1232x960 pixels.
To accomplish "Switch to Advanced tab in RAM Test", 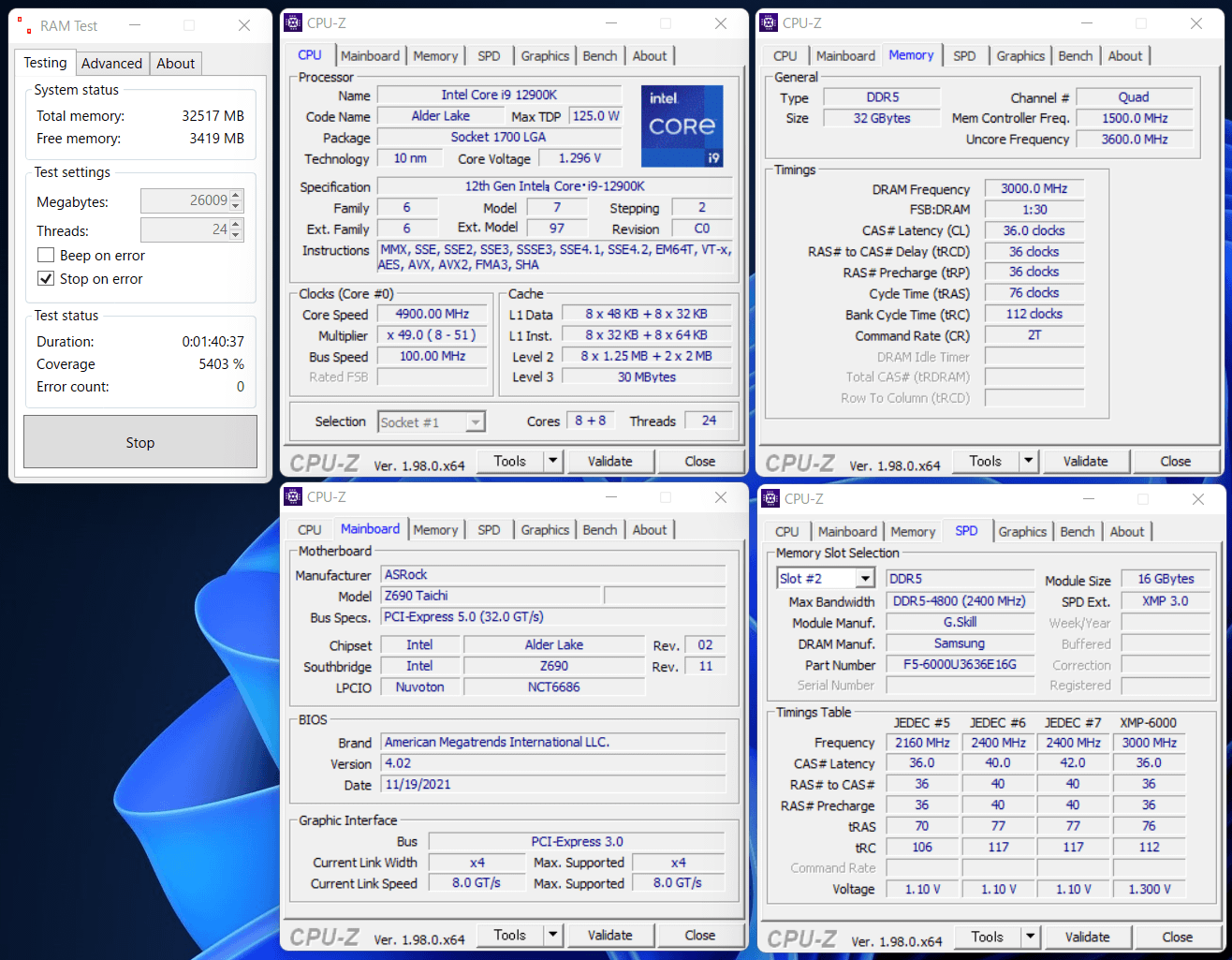I will (x=111, y=64).
